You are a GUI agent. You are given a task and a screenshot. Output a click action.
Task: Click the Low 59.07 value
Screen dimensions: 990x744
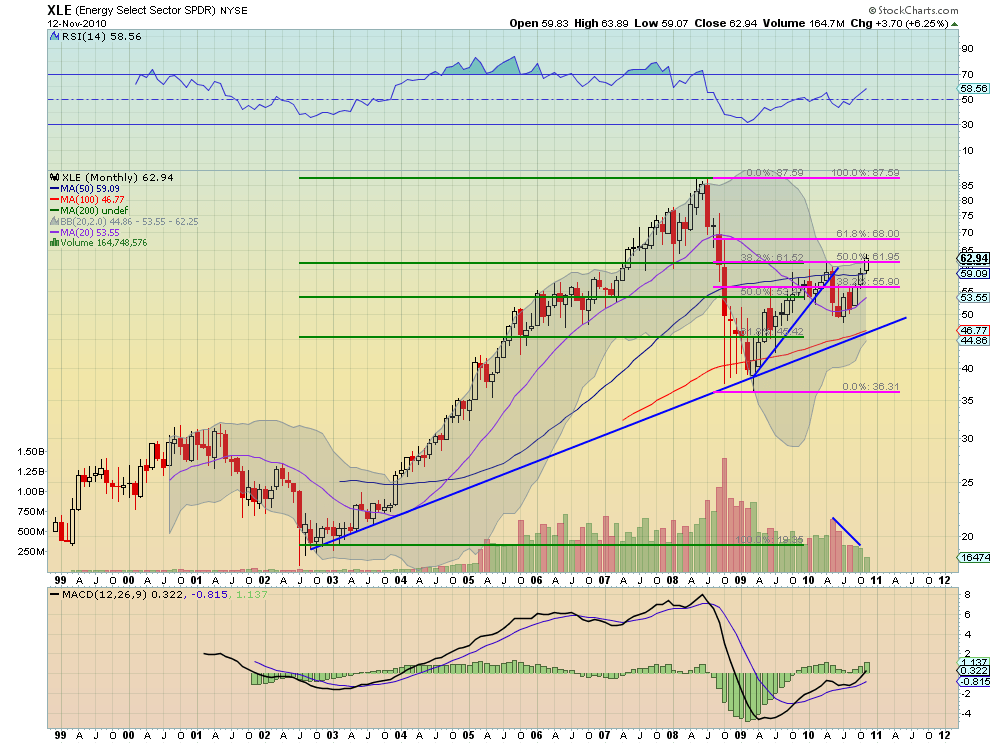click(661, 23)
